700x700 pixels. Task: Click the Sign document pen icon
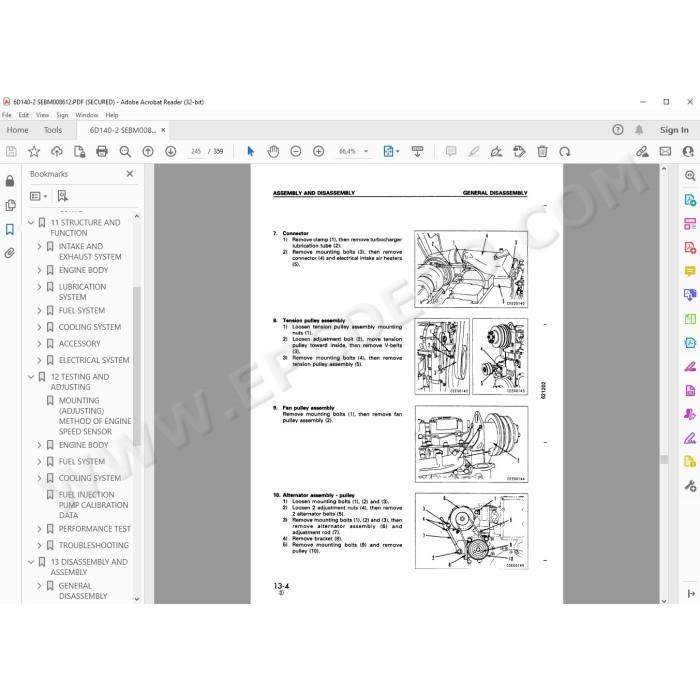pos(496,152)
